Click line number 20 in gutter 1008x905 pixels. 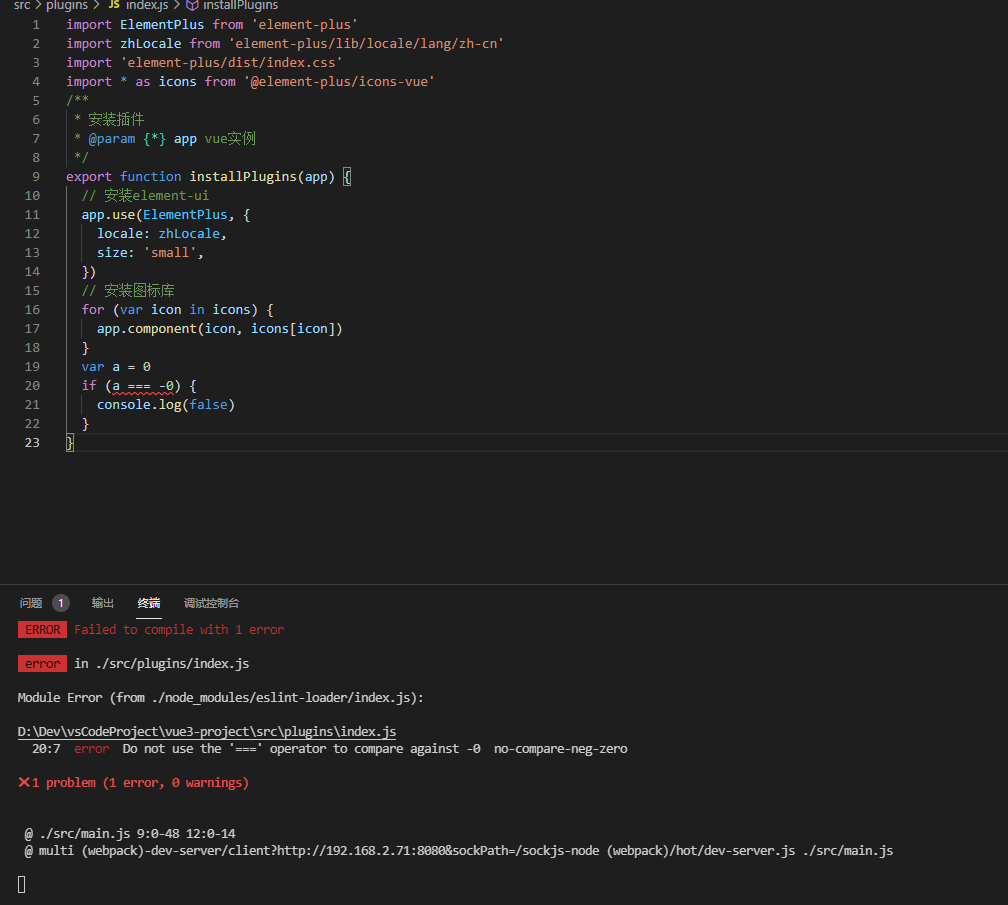pyautogui.click(x=32, y=386)
